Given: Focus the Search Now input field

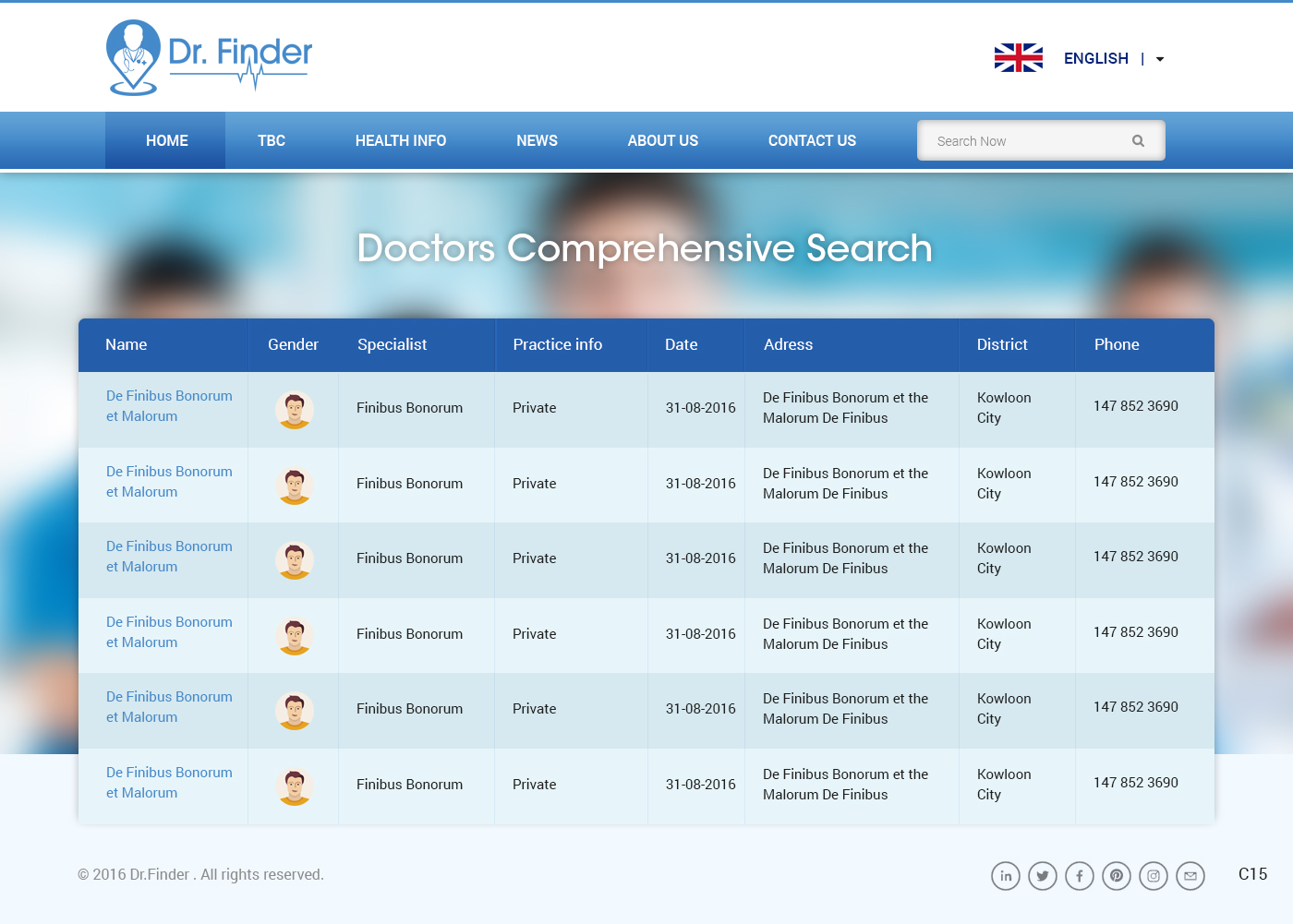Looking at the screenshot, I should [x=1025, y=141].
